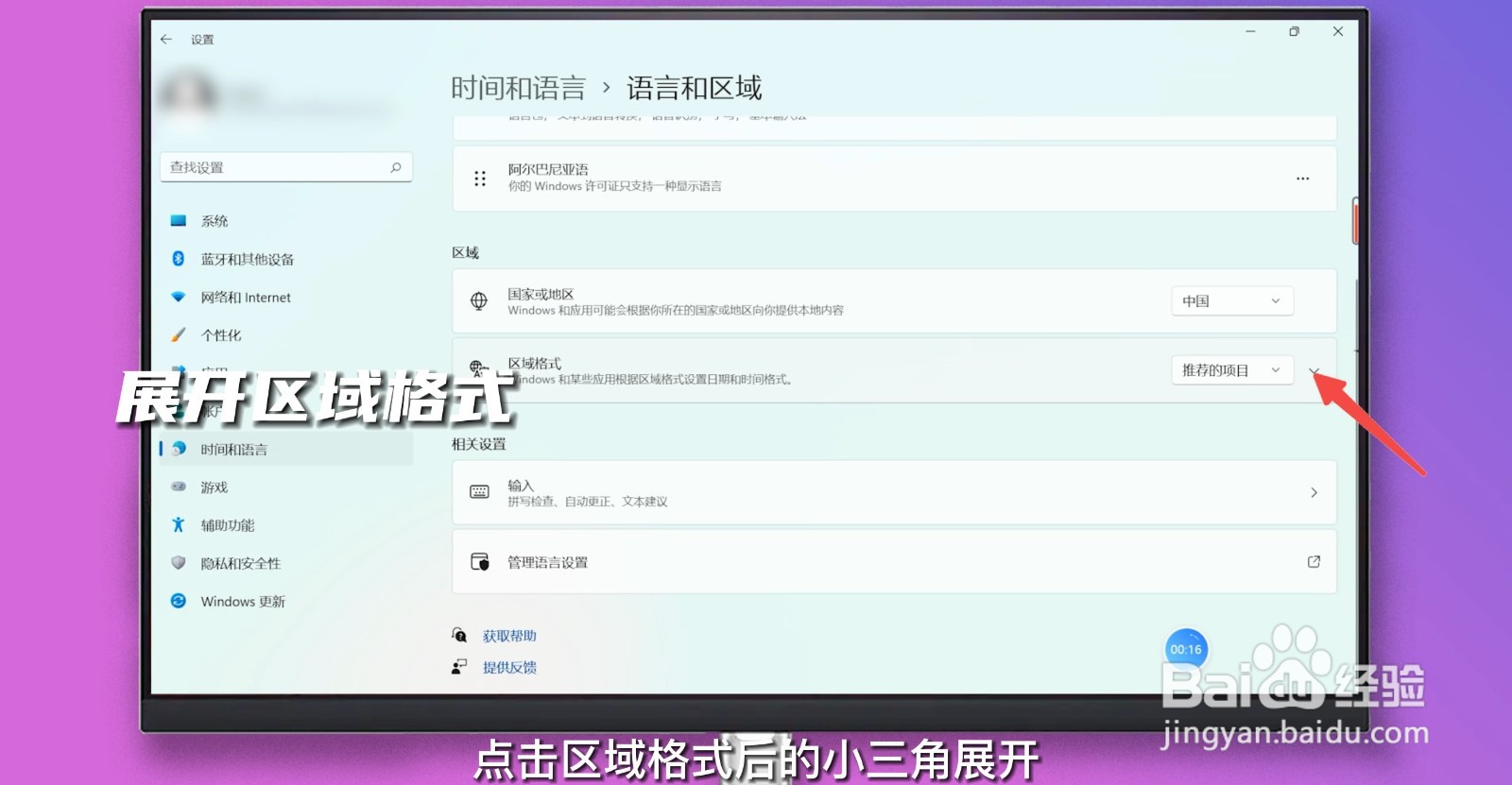Click the chevron on the 输入 row
Viewport: 1512px width, 785px height.
(x=1314, y=492)
